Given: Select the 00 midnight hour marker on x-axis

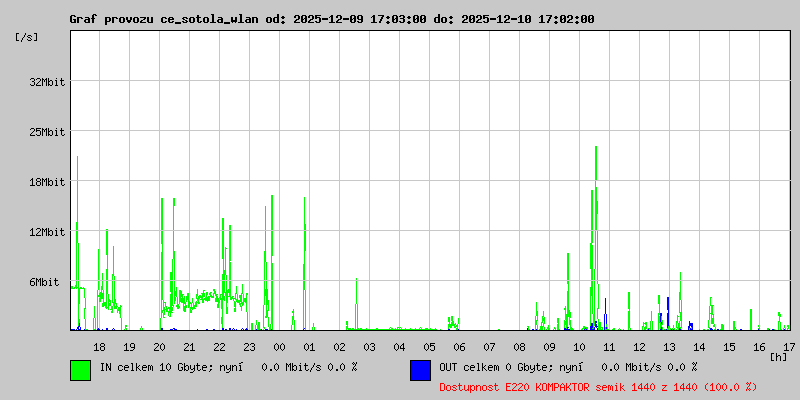Looking at the screenshot, I should [x=279, y=346].
